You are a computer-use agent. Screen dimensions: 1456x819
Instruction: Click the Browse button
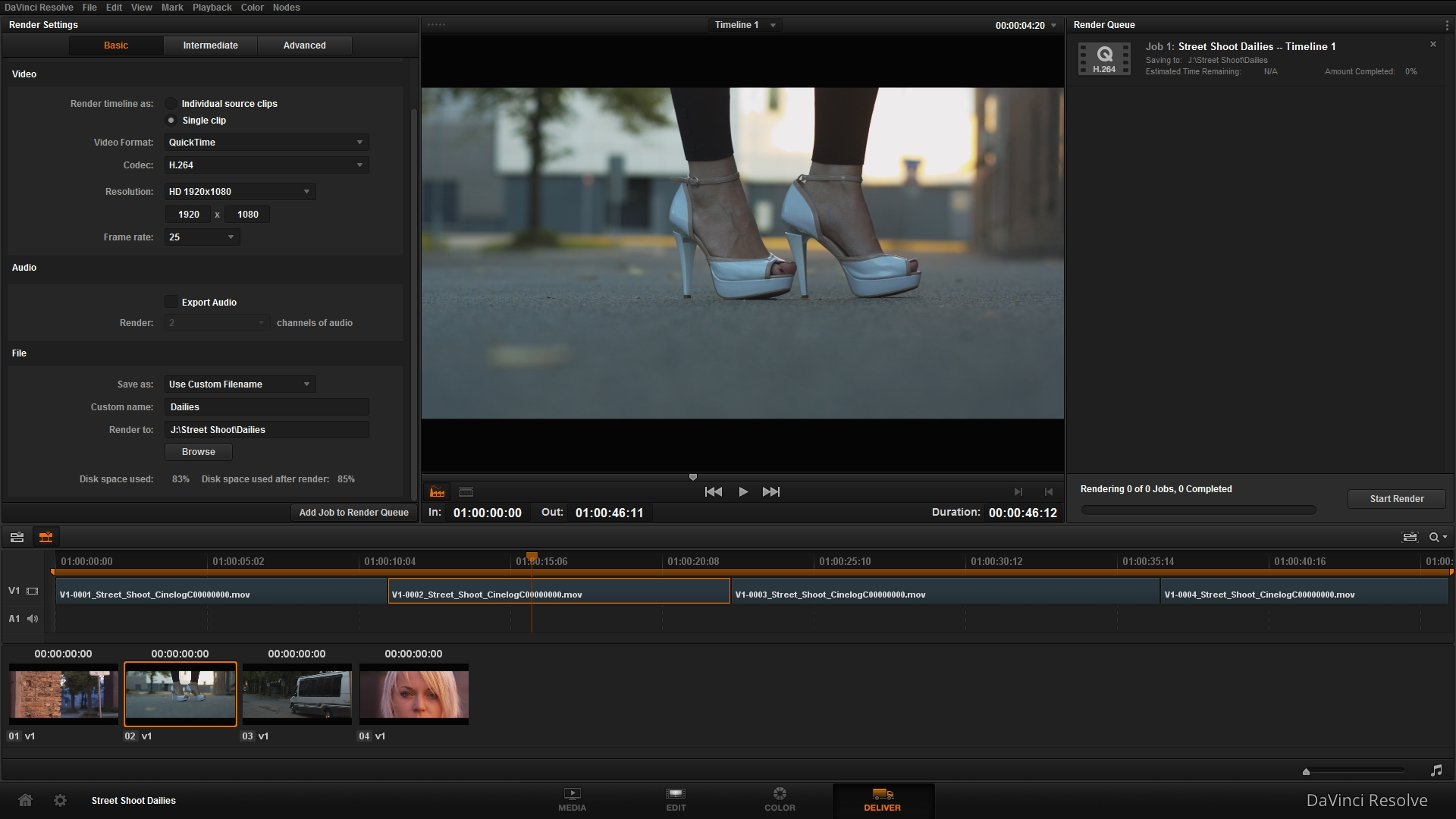pyautogui.click(x=199, y=451)
